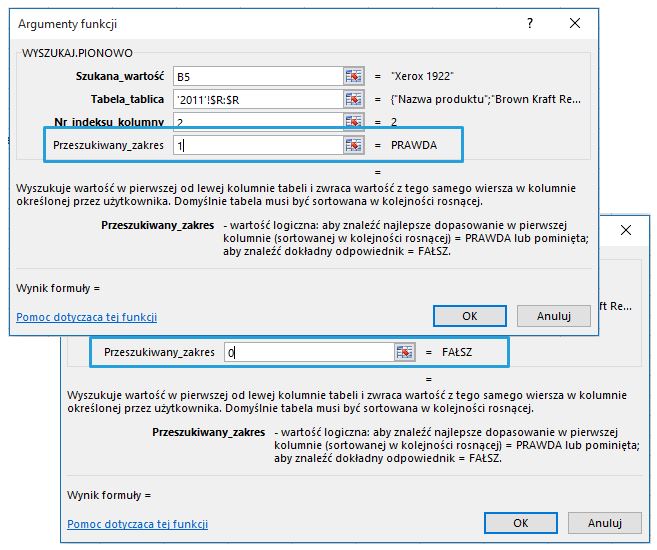Click into Tabela_tablica field with '2011'!$R:$R
This screenshot has width=657, height=550.
coord(257,99)
